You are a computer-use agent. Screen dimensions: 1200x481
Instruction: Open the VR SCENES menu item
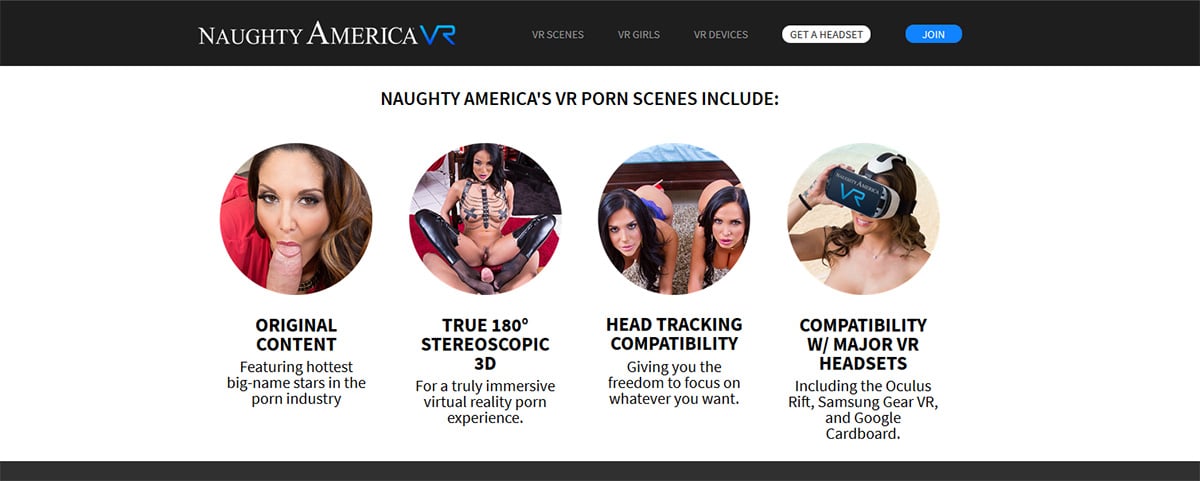click(x=558, y=34)
